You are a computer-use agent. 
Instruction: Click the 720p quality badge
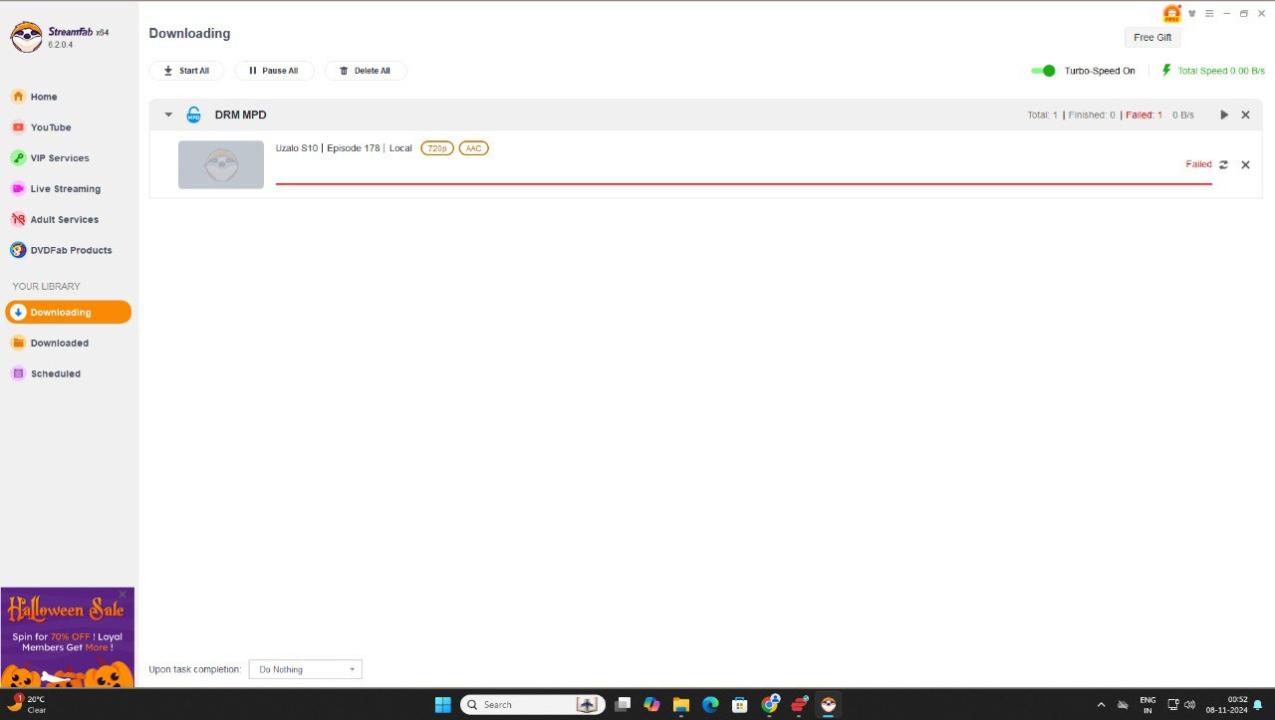click(x=437, y=148)
